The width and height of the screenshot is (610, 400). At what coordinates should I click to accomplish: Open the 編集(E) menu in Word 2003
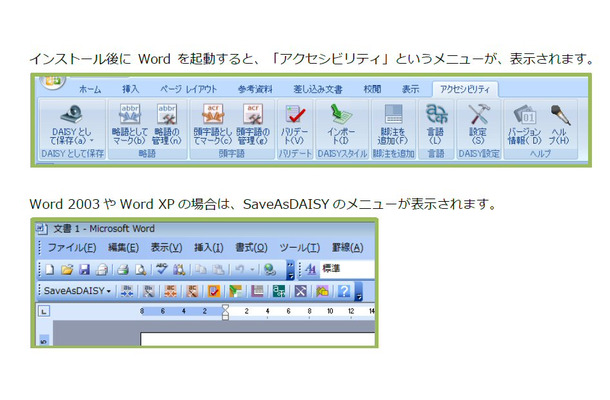pyautogui.click(x=123, y=247)
